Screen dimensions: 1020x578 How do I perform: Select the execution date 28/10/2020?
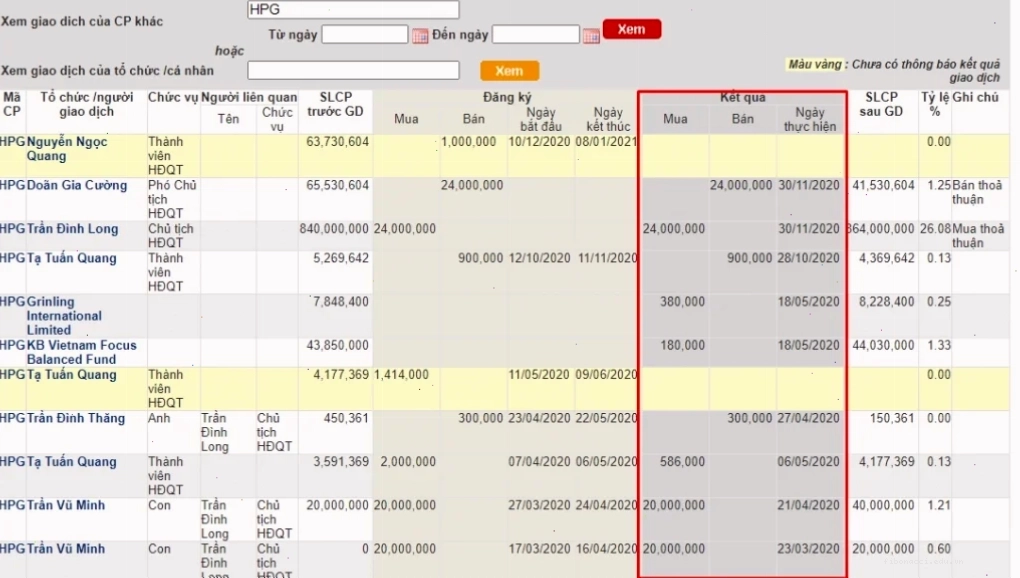(x=809, y=258)
